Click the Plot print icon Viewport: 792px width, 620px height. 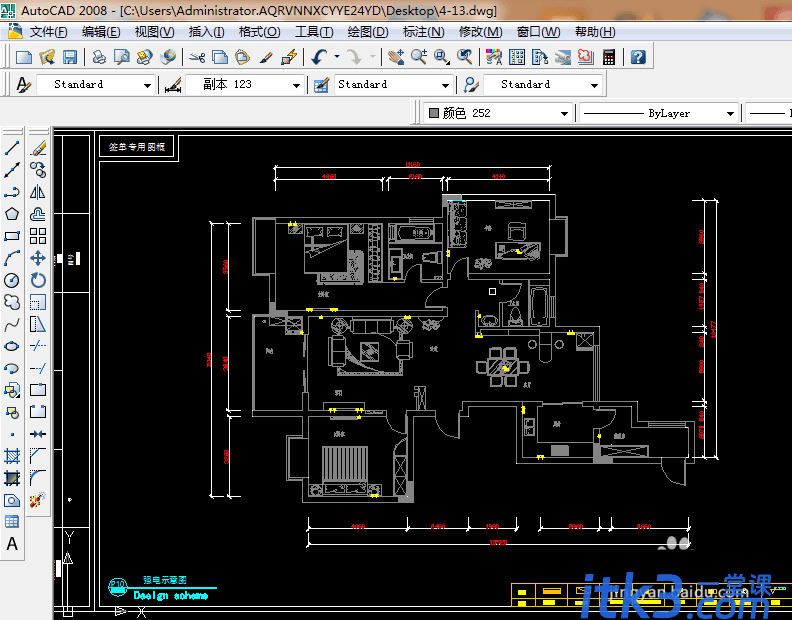point(99,57)
